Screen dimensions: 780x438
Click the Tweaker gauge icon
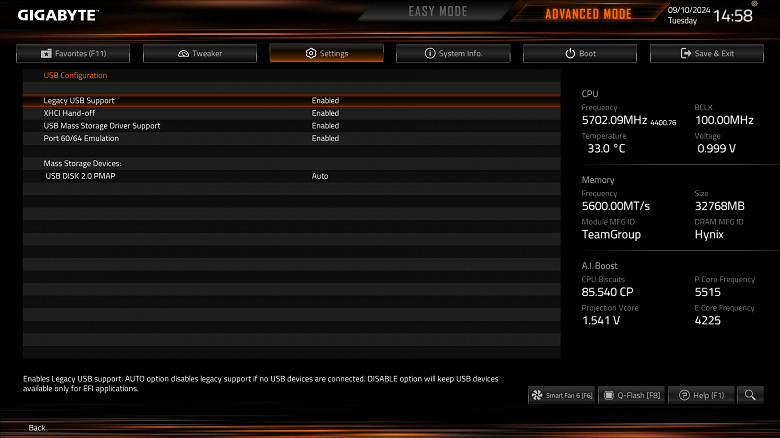[x=184, y=53]
